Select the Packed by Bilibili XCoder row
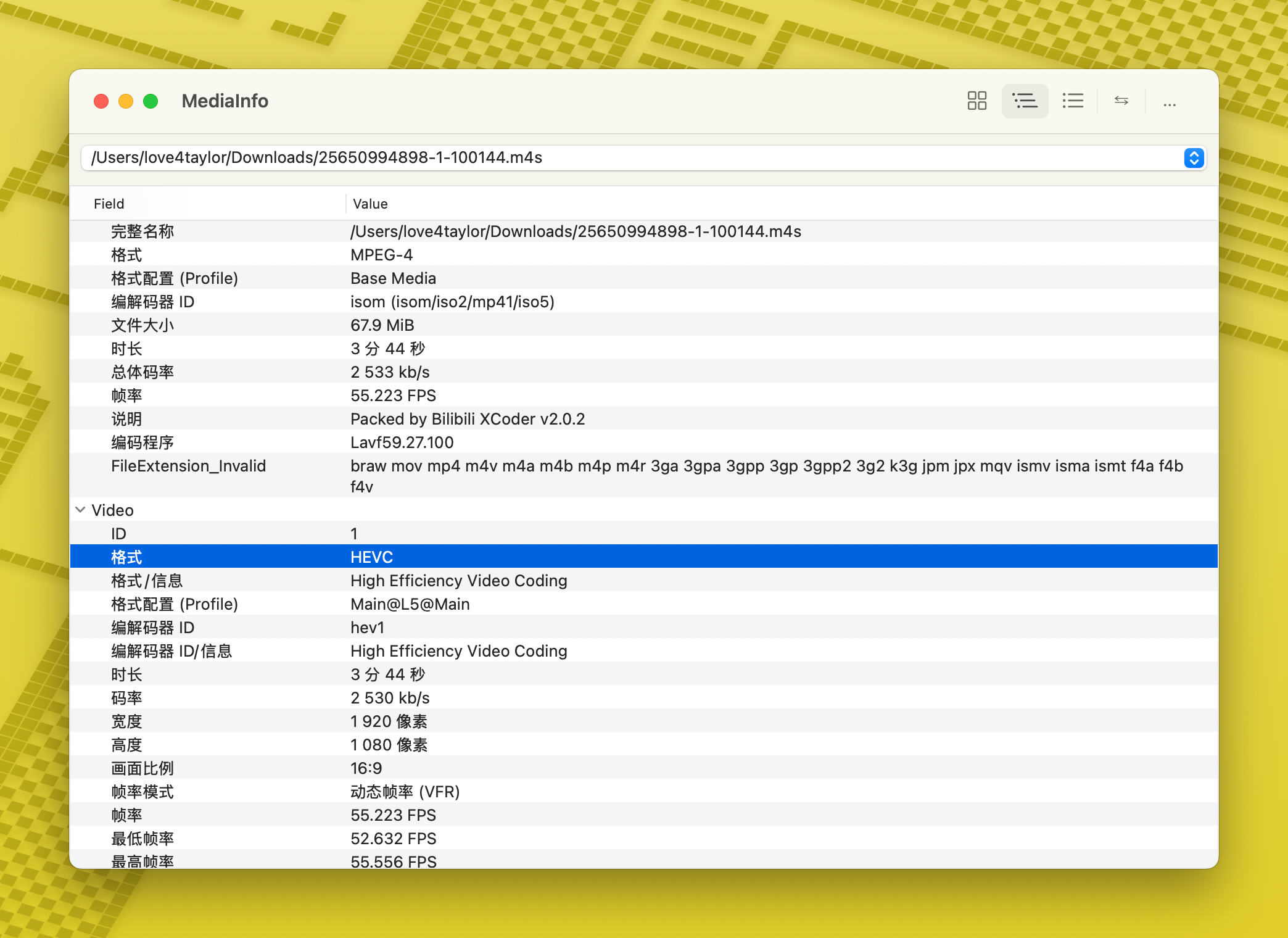1288x938 pixels. point(467,419)
